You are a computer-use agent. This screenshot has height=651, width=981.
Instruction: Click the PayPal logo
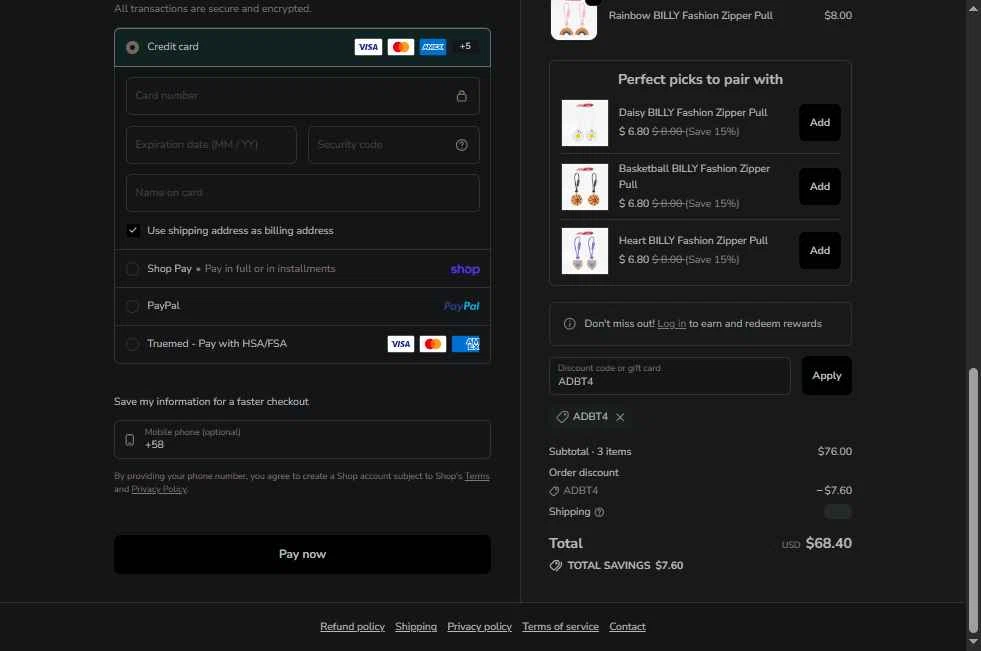pos(461,306)
